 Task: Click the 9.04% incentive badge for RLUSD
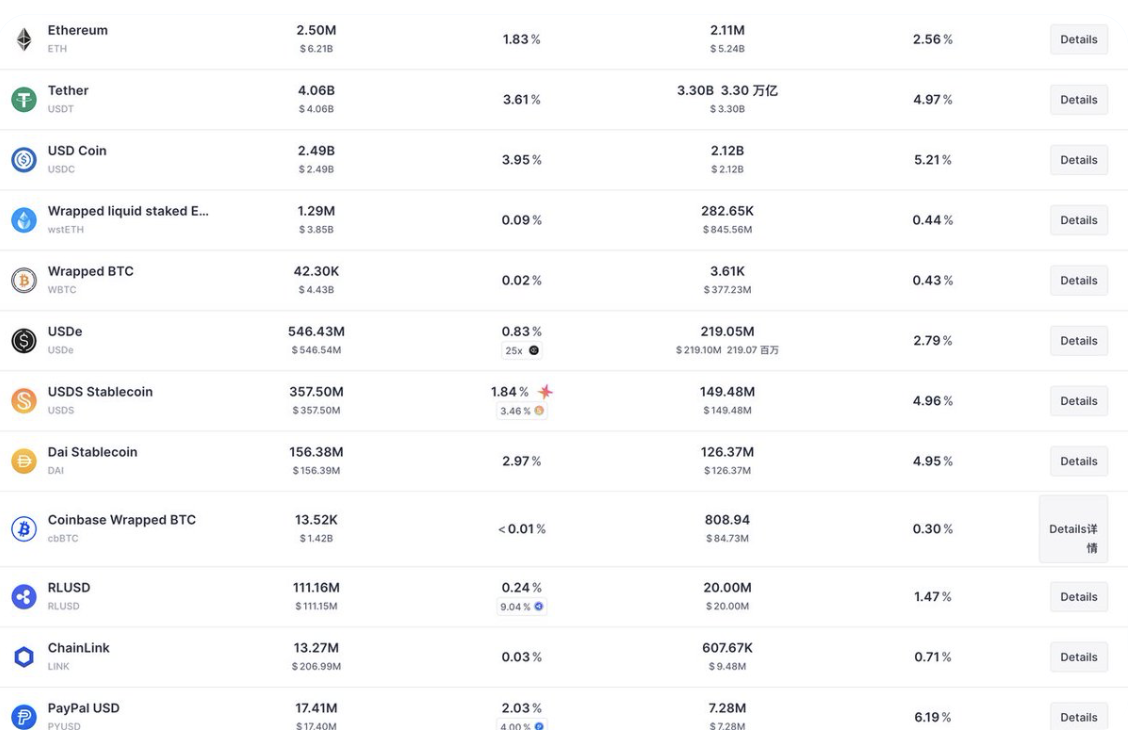[521, 607]
